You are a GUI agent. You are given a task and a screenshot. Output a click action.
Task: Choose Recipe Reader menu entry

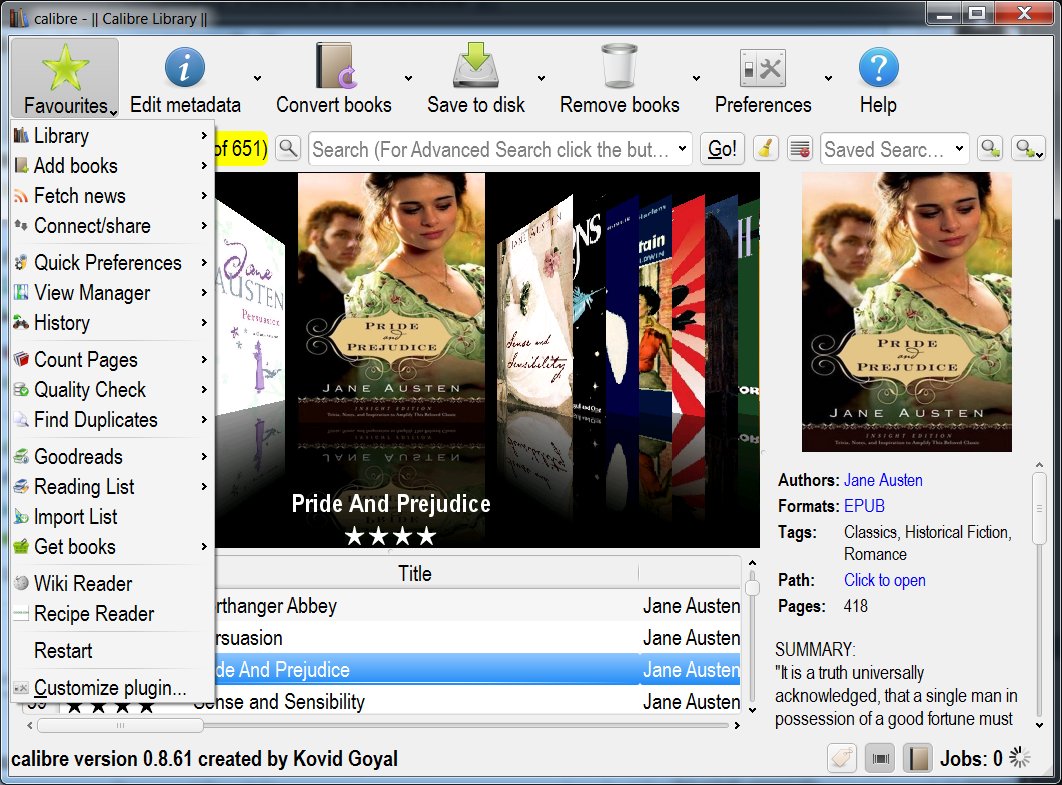click(x=112, y=613)
